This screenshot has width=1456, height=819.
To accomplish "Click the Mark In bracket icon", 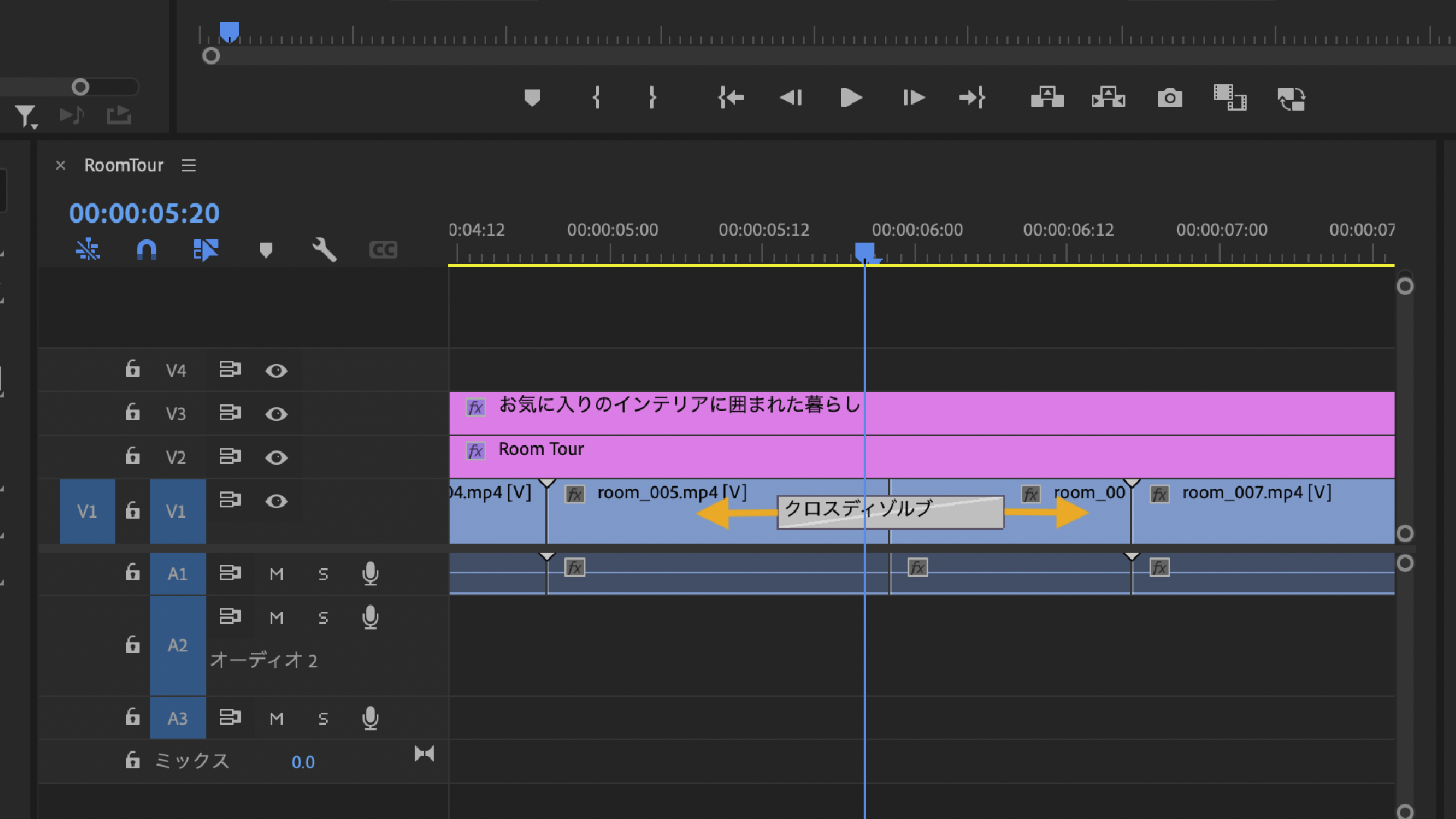I will pyautogui.click(x=596, y=98).
